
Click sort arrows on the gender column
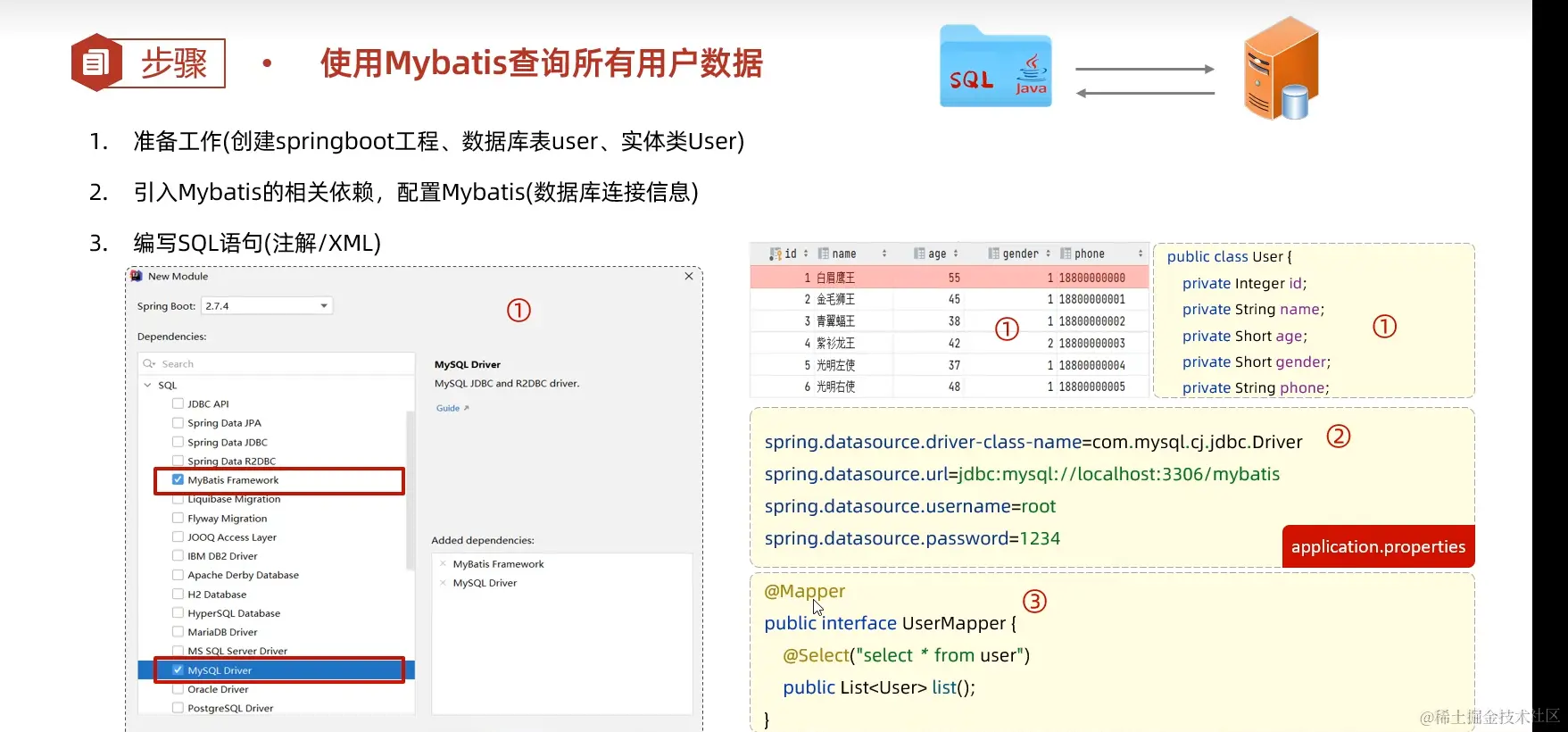tap(1048, 254)
